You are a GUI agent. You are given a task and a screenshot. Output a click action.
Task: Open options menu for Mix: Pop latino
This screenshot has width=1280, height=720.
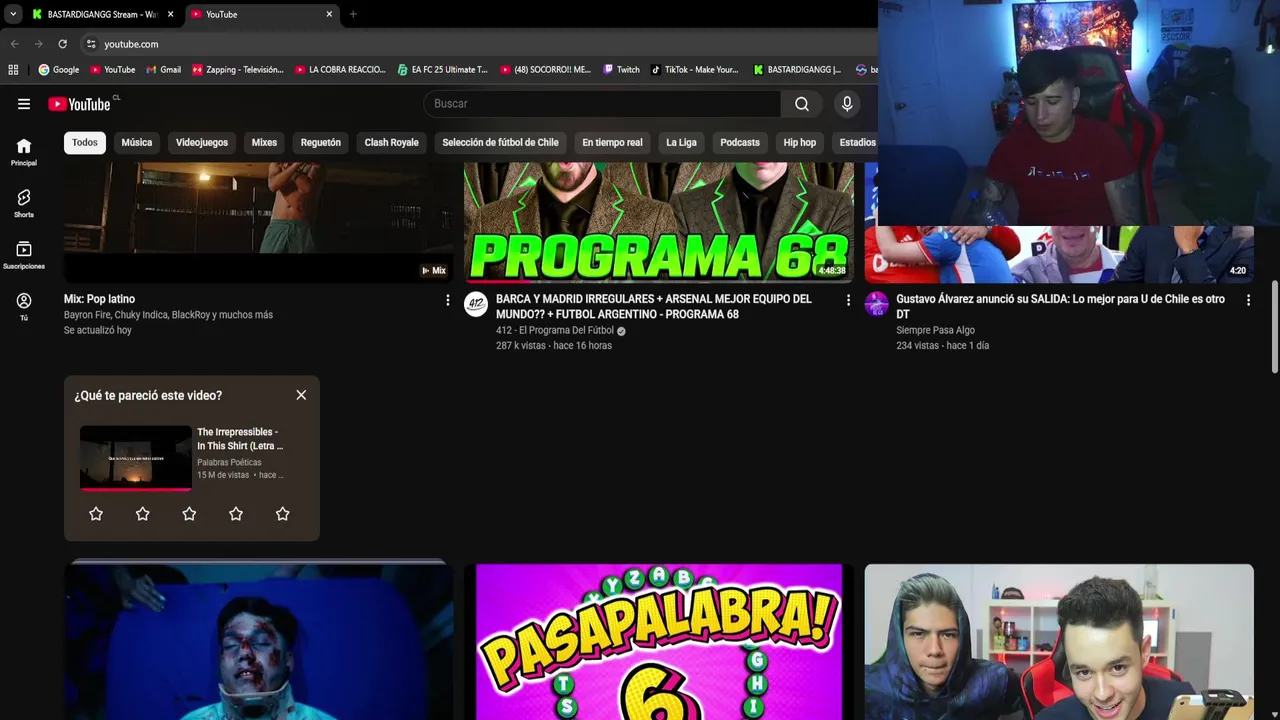tap(447, 300)
